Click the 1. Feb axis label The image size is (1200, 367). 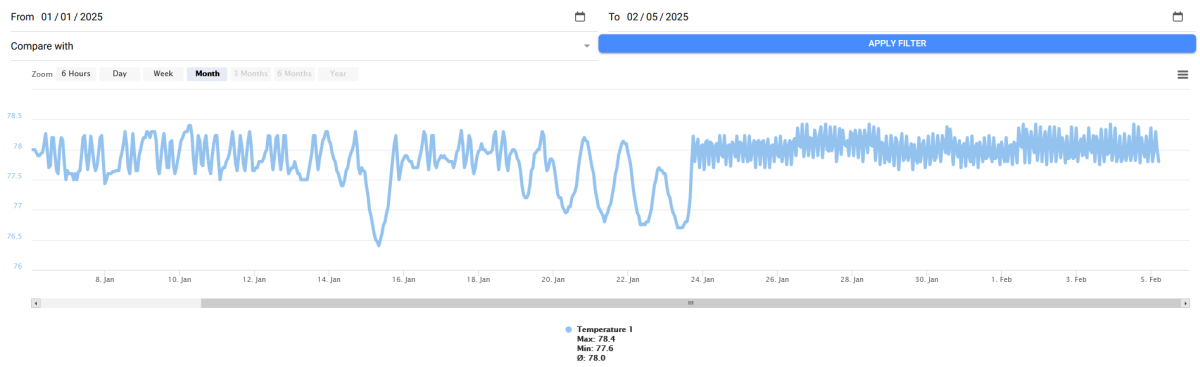[1003, 280]
